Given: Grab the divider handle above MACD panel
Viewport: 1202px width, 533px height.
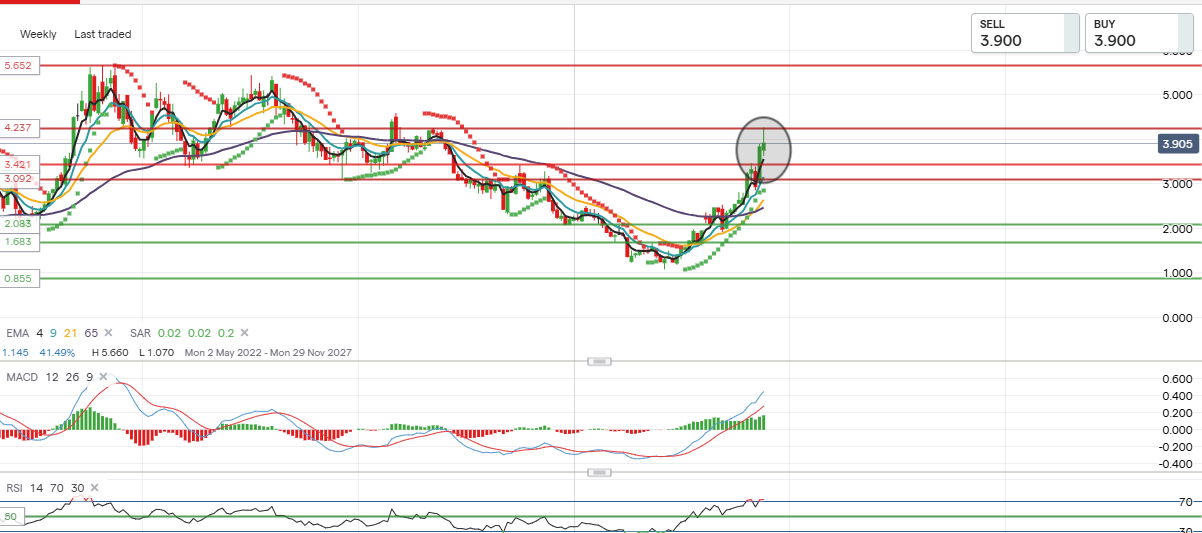Looking at the screenshot, I should coord(599,361).
